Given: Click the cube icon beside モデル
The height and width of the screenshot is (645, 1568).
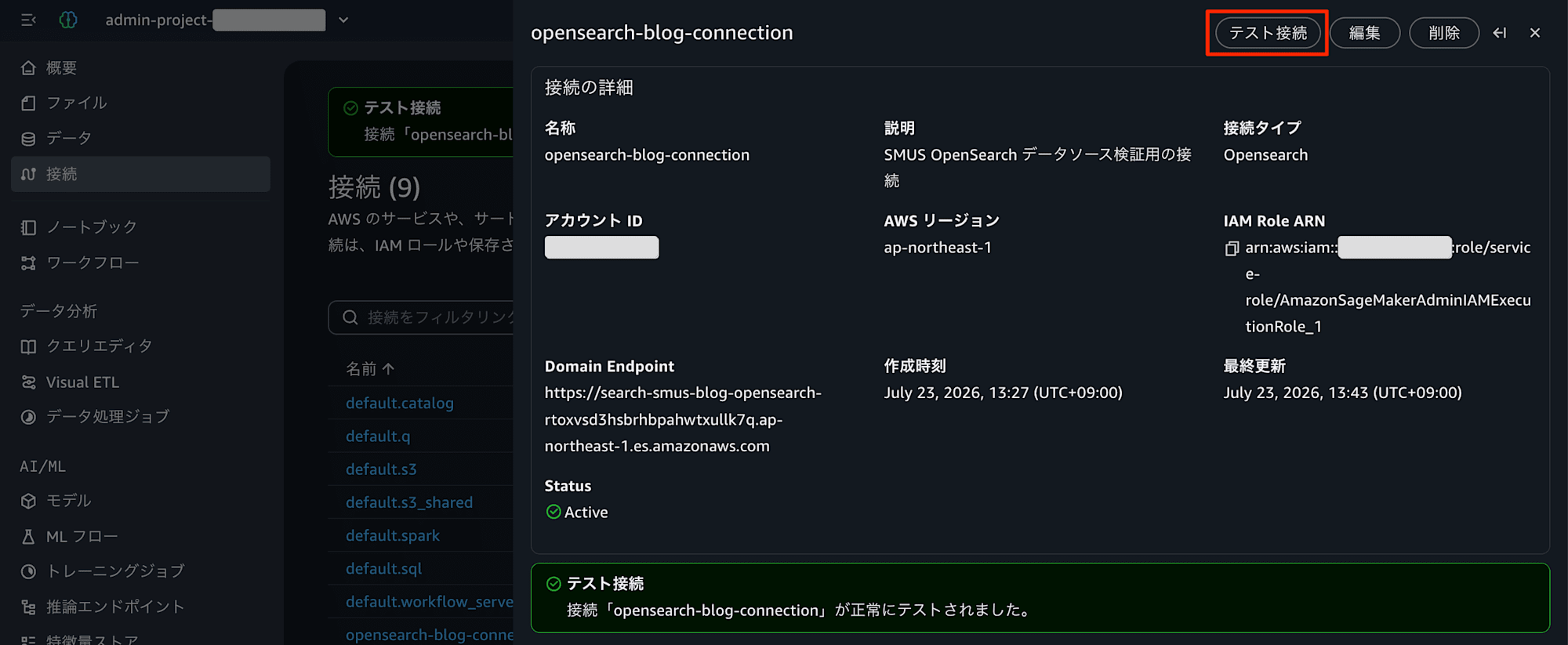Looking at the screenshot, I should [28, 501].
